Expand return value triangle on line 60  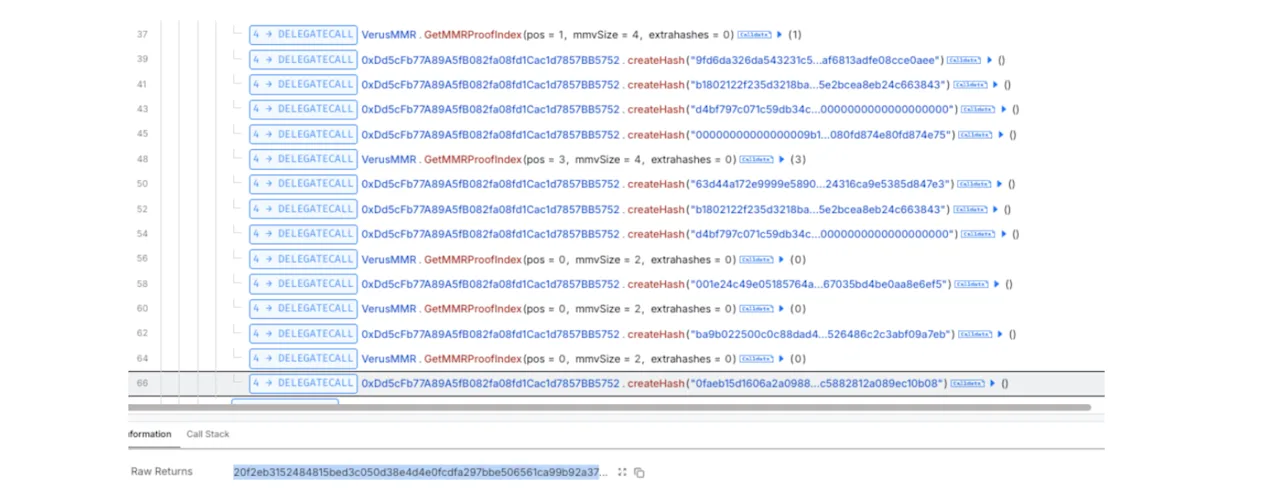click(780, 309)
